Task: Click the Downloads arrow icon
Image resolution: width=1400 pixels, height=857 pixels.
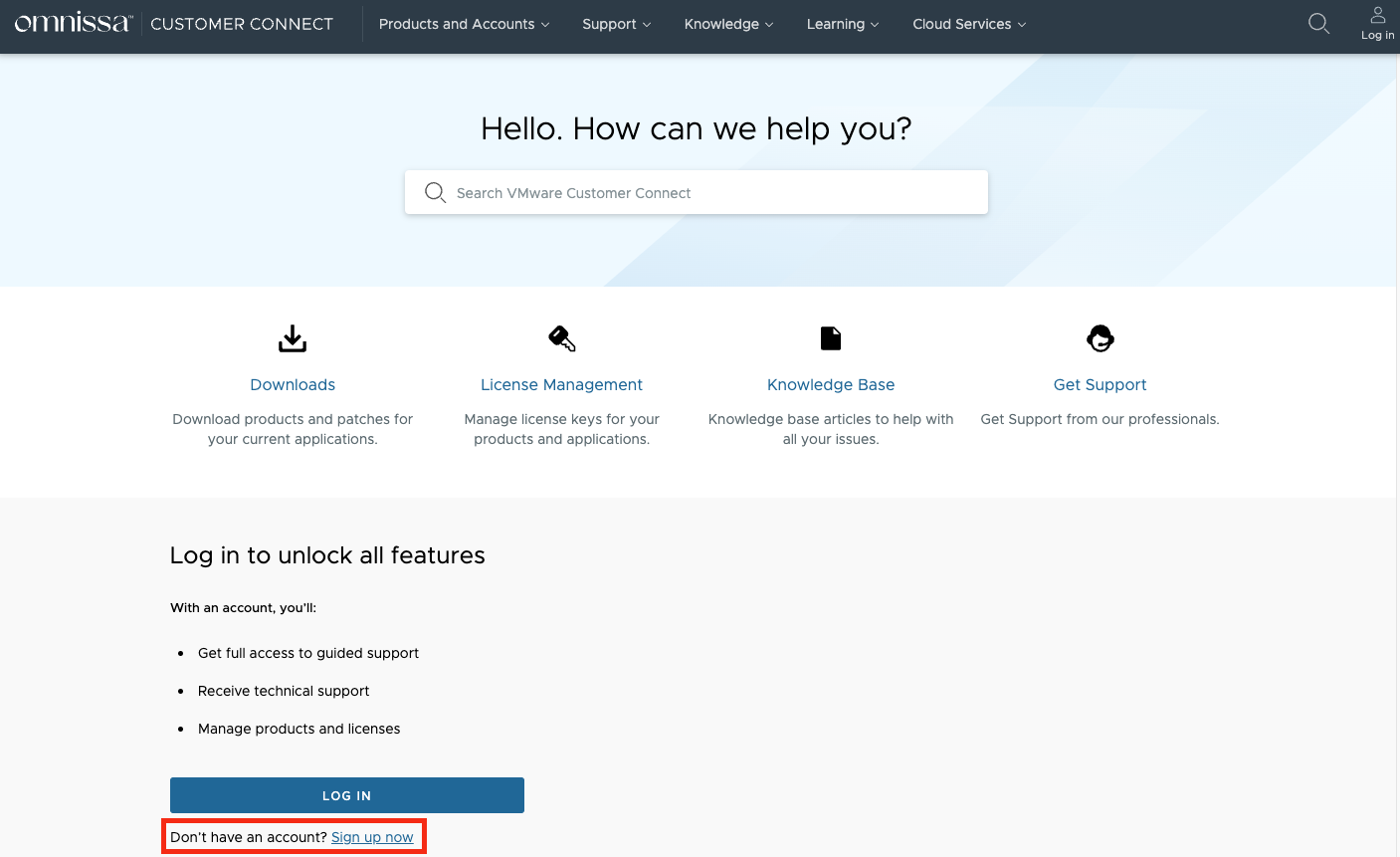Action: pyautogui.click(x=293, y=338)
